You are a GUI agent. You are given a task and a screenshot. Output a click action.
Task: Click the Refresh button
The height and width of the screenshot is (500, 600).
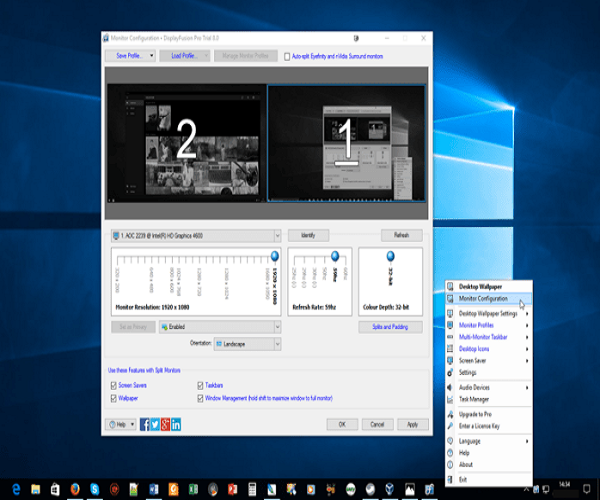click(402, 235)
